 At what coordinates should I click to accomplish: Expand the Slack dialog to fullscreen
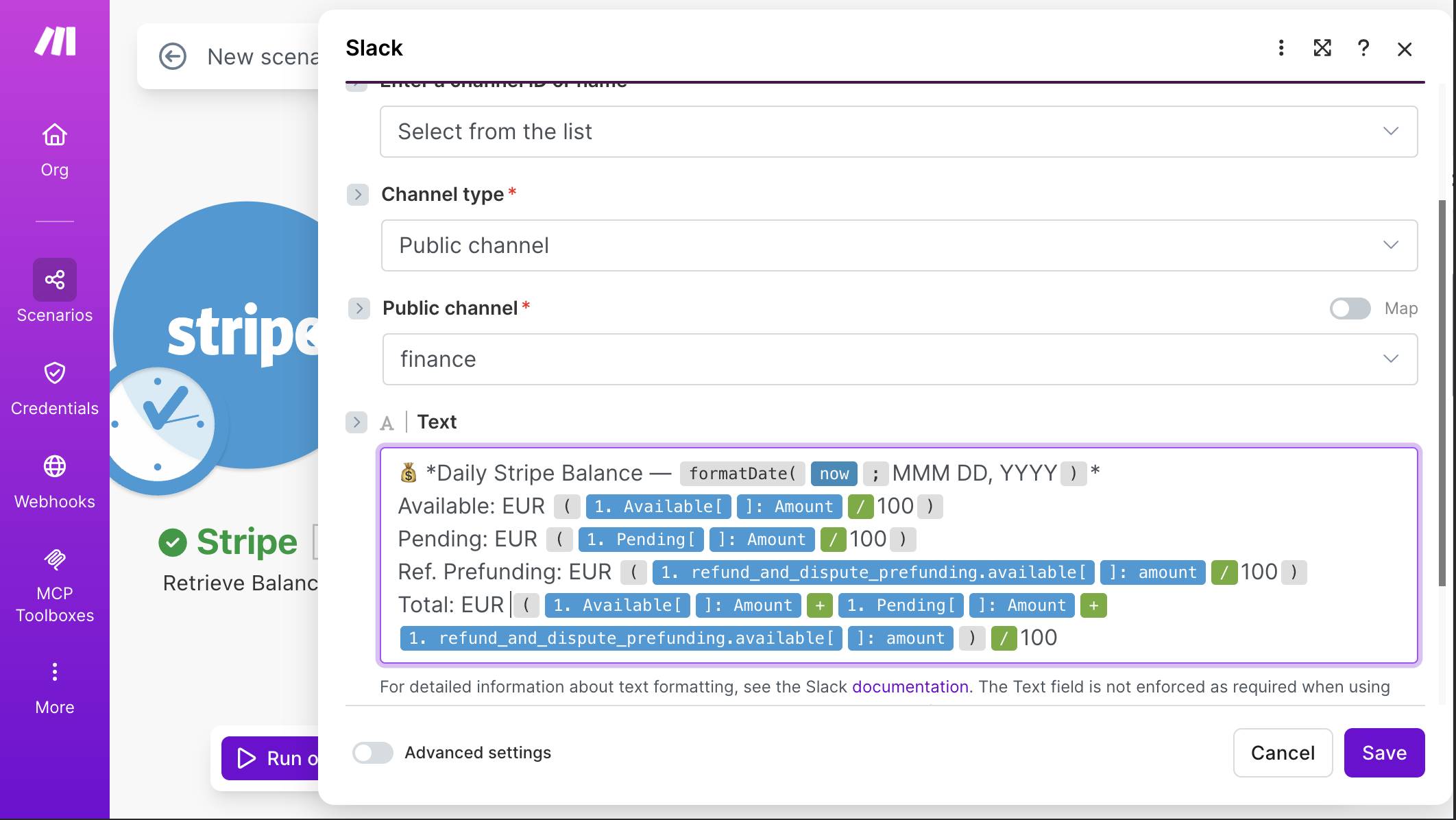(1322, 48)
